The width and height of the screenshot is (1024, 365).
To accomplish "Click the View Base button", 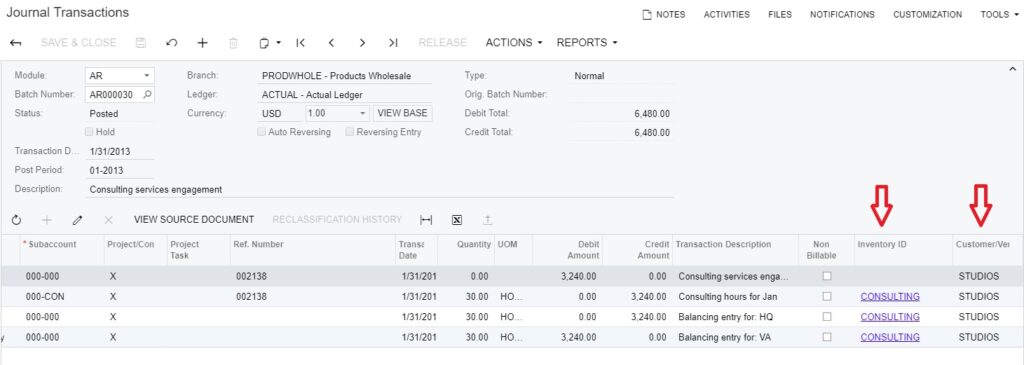I will 402,113.
